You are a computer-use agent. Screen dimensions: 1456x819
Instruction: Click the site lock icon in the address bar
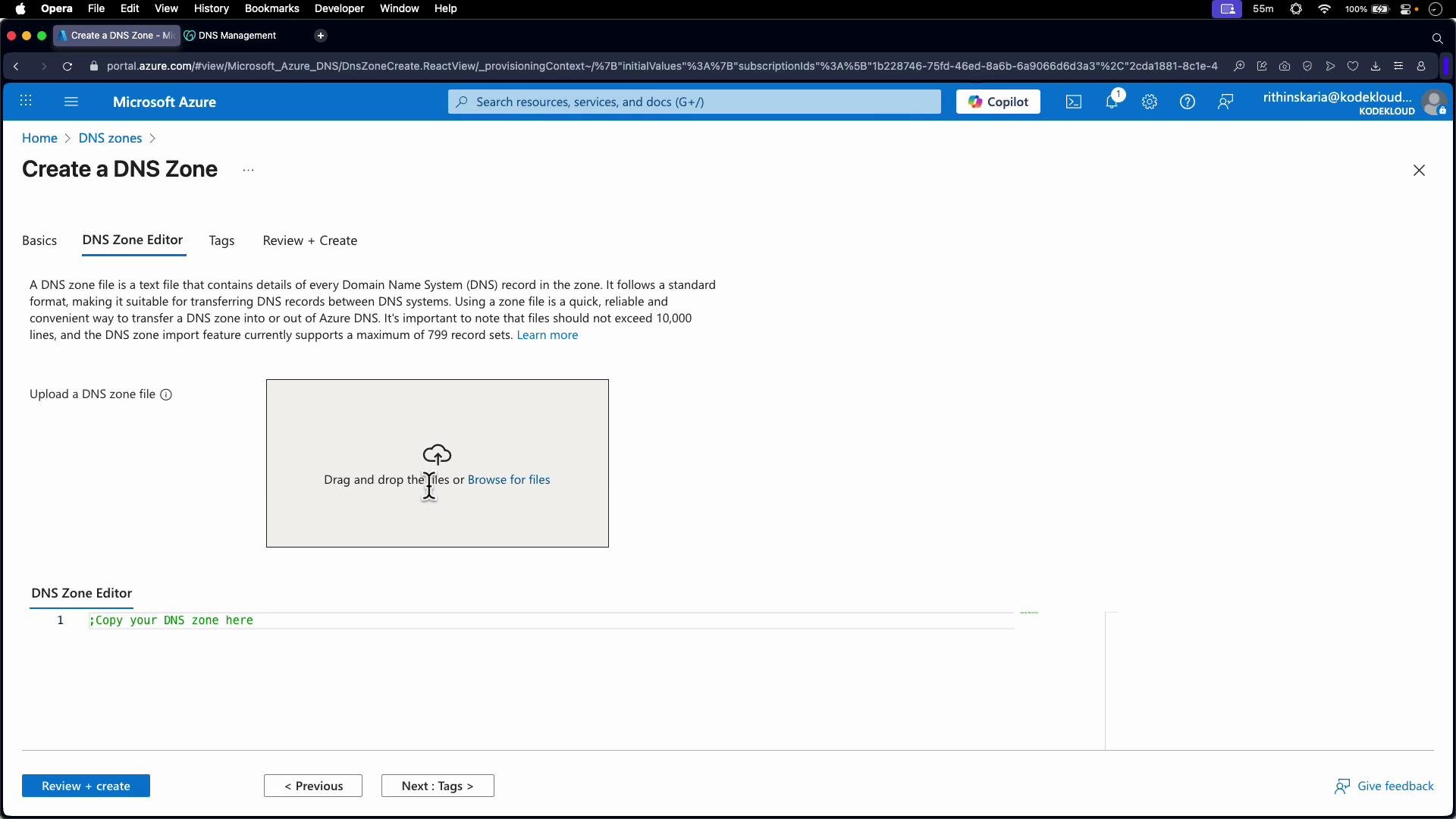[x=94, y=67]
